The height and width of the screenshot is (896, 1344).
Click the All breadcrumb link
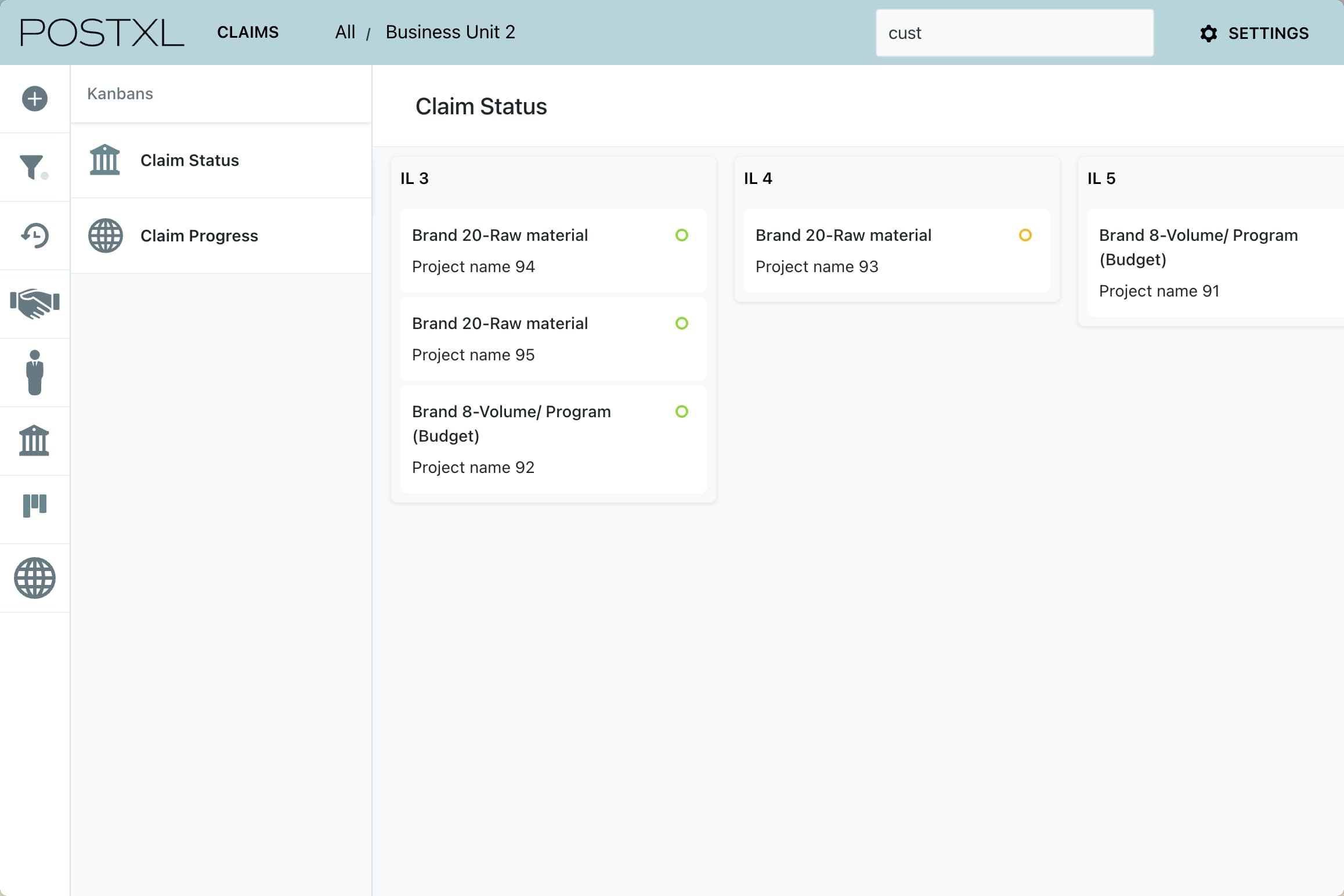point(345,32)
